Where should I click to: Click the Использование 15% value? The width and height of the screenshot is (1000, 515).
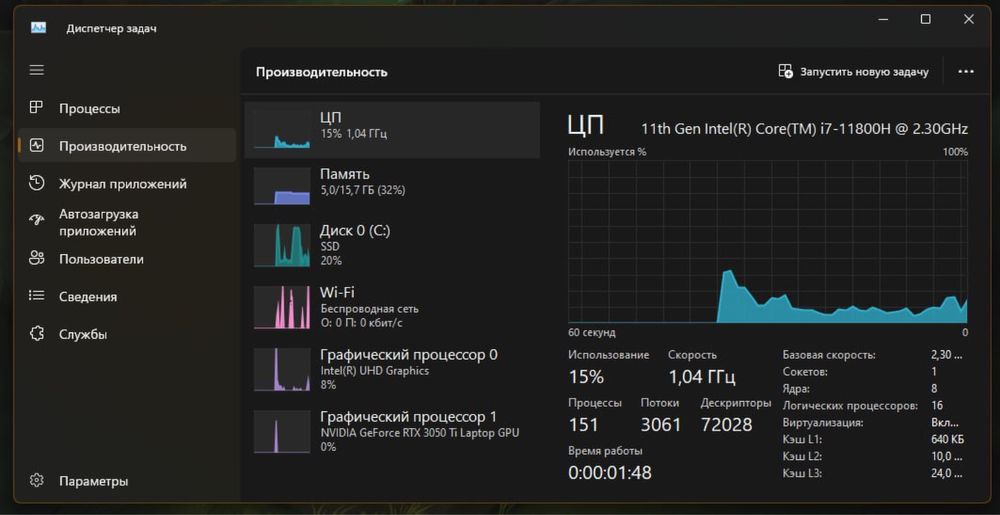click(586, 377)
